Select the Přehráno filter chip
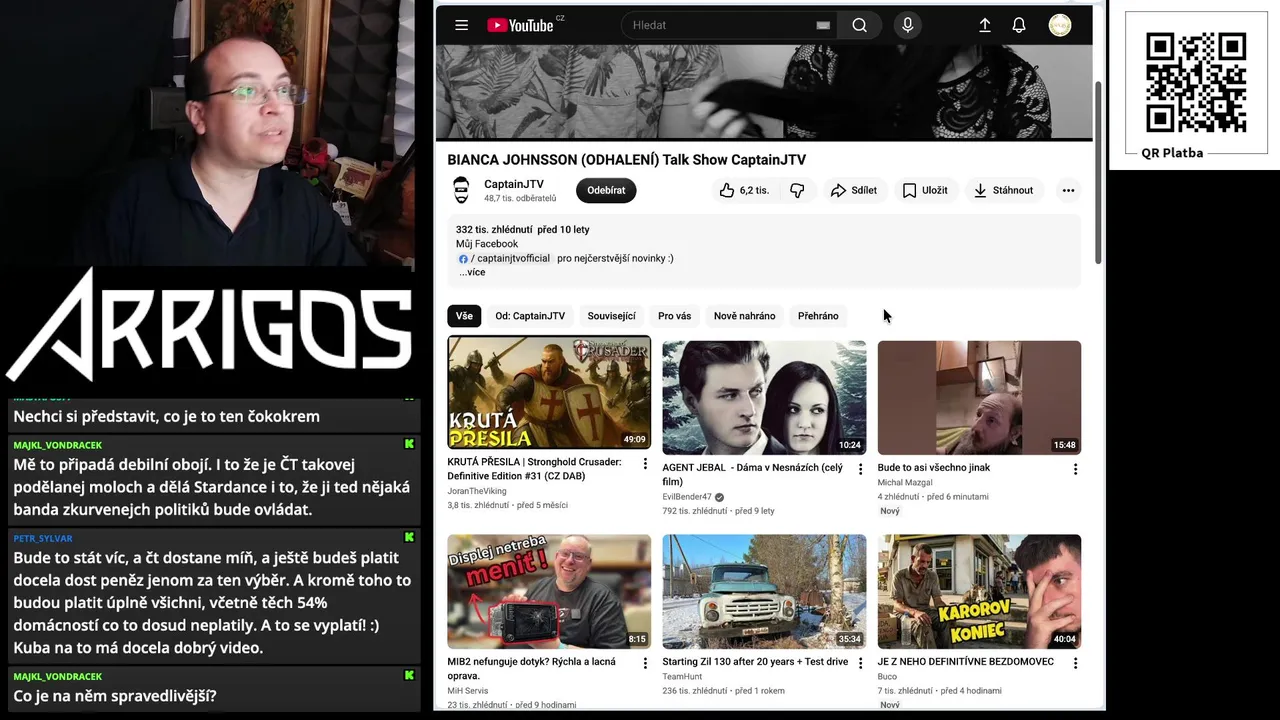Image resolution: width=1280 pixels, height=720 pixels. (818, 316)
